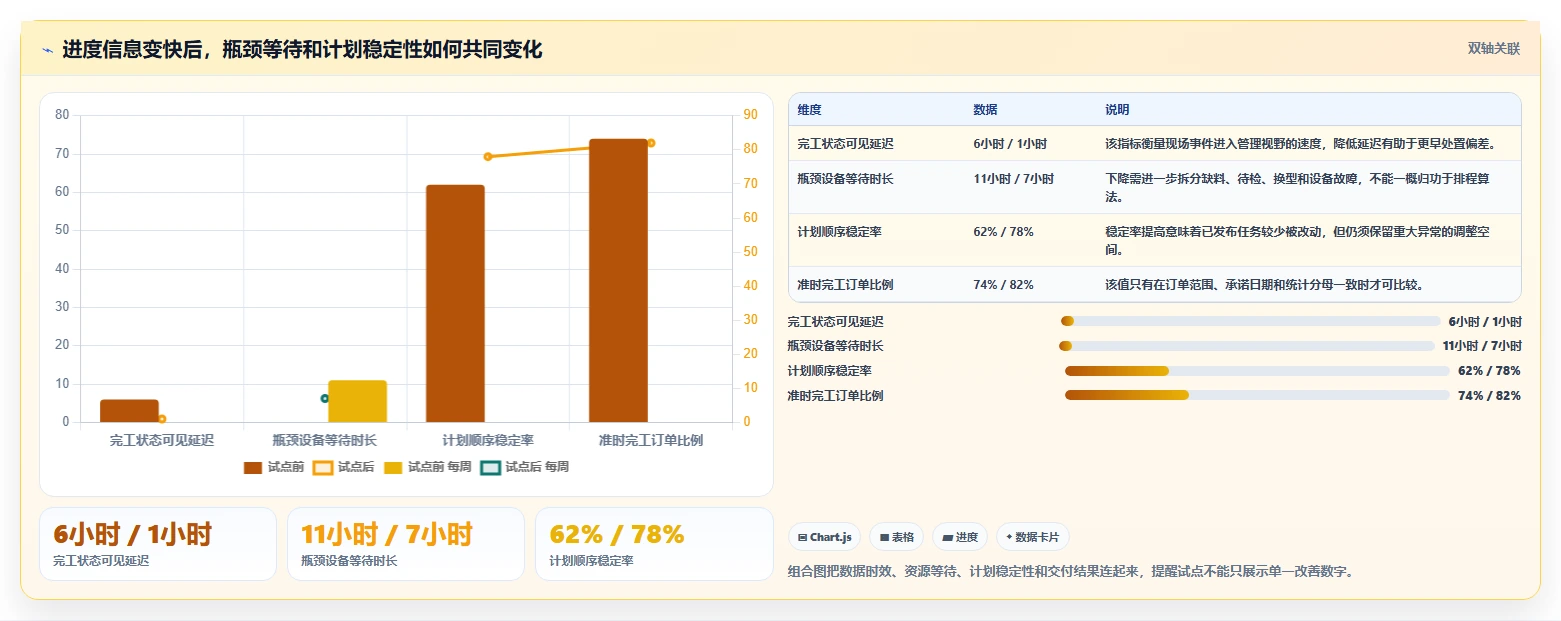This screenshot has height=621, width=1561.
Task: Click the 完工状态可见延迟 bar in chart
Action: (x=129, y=411)
